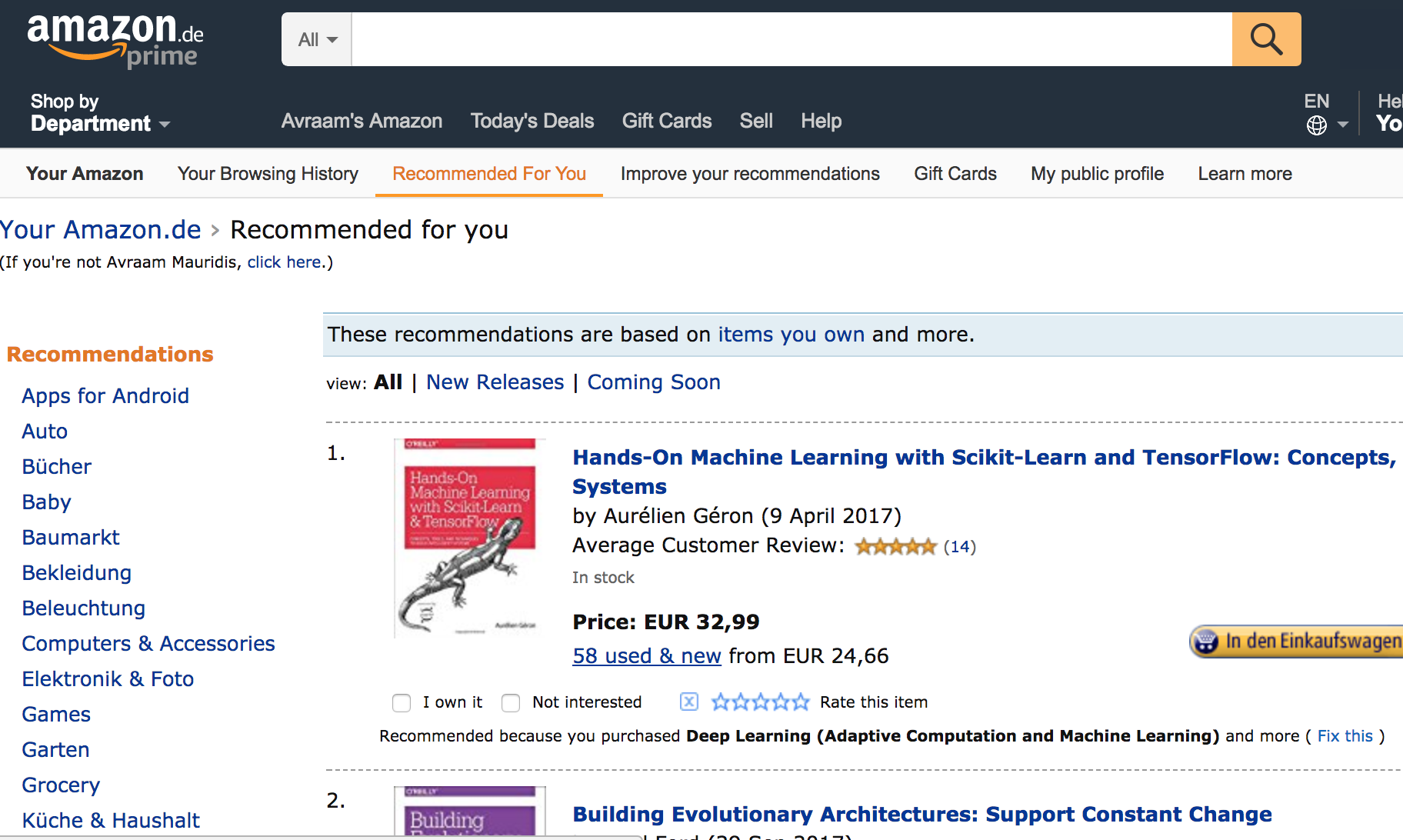Image resolution: width=1403 pixels, height=840 pixels.
Task: Open the Bücher category
Action: [57, 467]
